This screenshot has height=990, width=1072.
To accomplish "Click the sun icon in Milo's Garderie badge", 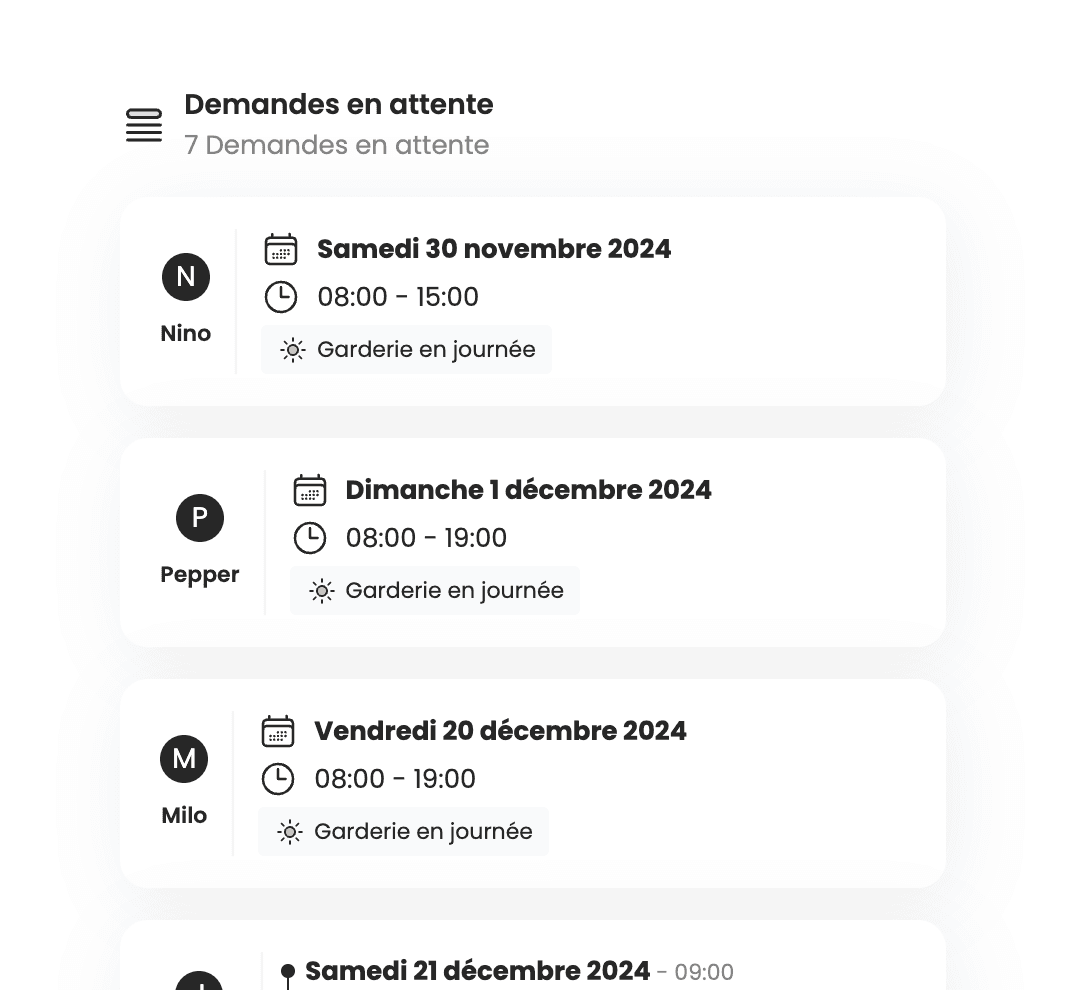I will [289, 831].
